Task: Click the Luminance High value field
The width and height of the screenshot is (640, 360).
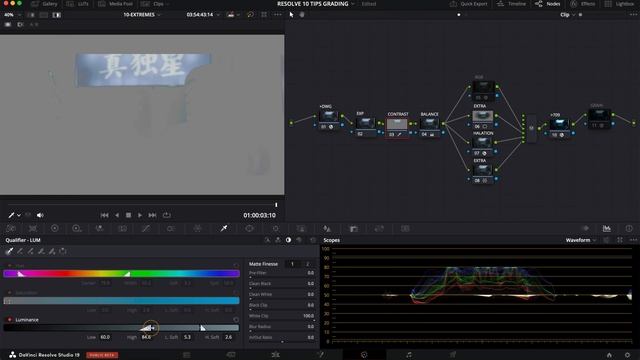Action: [x=146, y=337]
